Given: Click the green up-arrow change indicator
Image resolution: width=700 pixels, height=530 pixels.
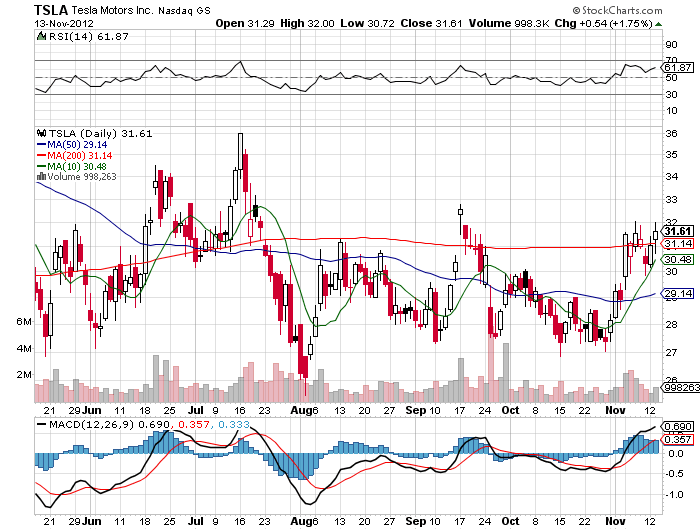Looking at the screenshot, I should tap(658, 24).
